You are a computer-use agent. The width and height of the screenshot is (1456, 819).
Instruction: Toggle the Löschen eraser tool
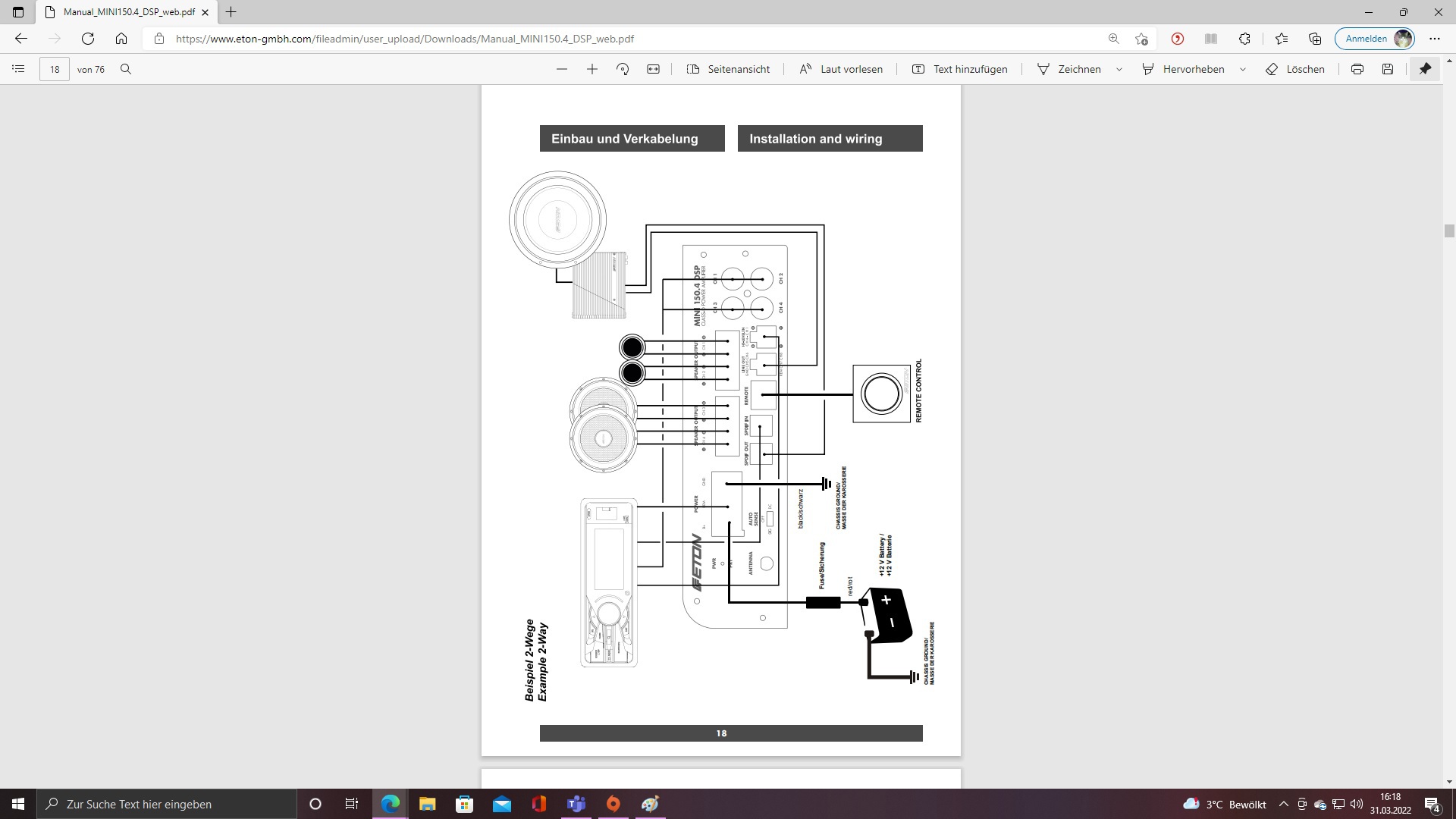tap(1295, 69)
